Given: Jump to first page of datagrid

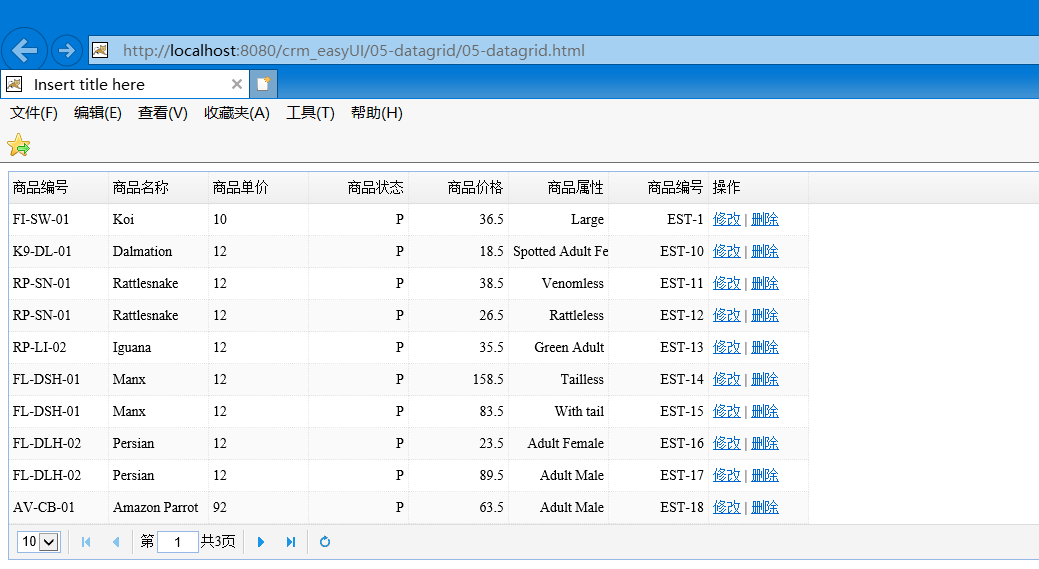Looking at the screenshot, I should pos(86,542).
